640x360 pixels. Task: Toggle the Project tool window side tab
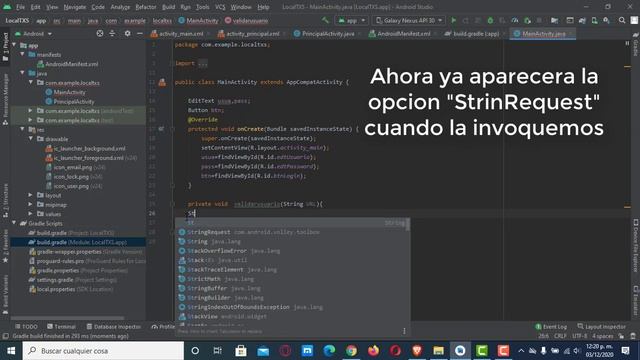click(x=5, y=47)
